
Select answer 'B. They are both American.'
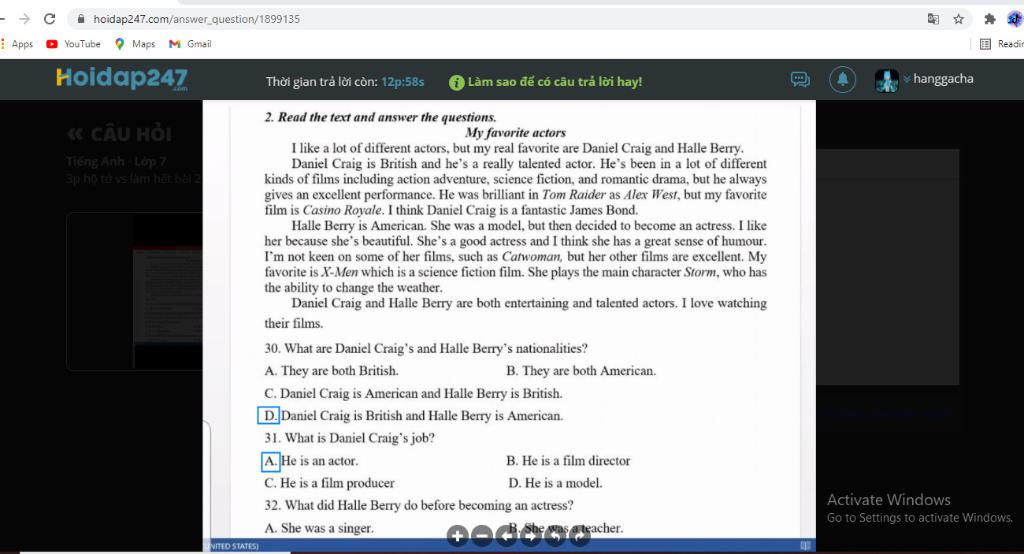[x=581, y=370]
